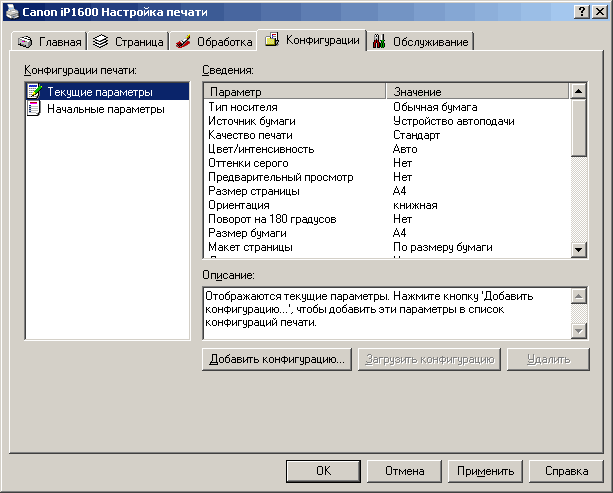Click the printer icon in title bar
613x493 pixels.
(12, 12)
